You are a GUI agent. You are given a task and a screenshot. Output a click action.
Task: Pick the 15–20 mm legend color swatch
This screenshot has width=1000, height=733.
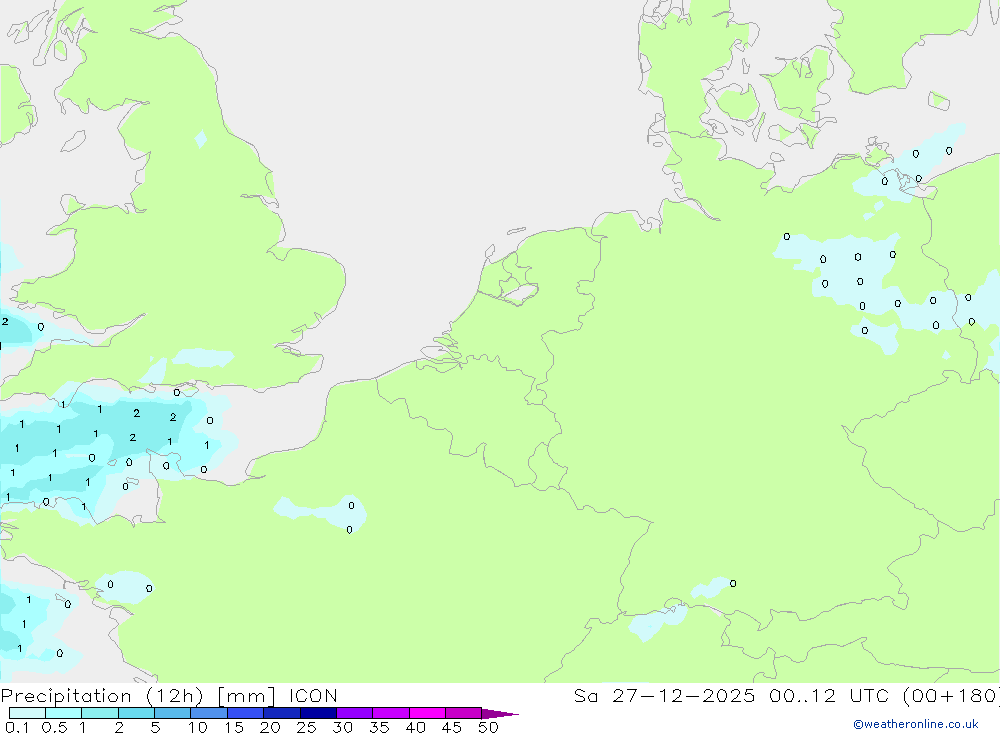tap(246, 713)
